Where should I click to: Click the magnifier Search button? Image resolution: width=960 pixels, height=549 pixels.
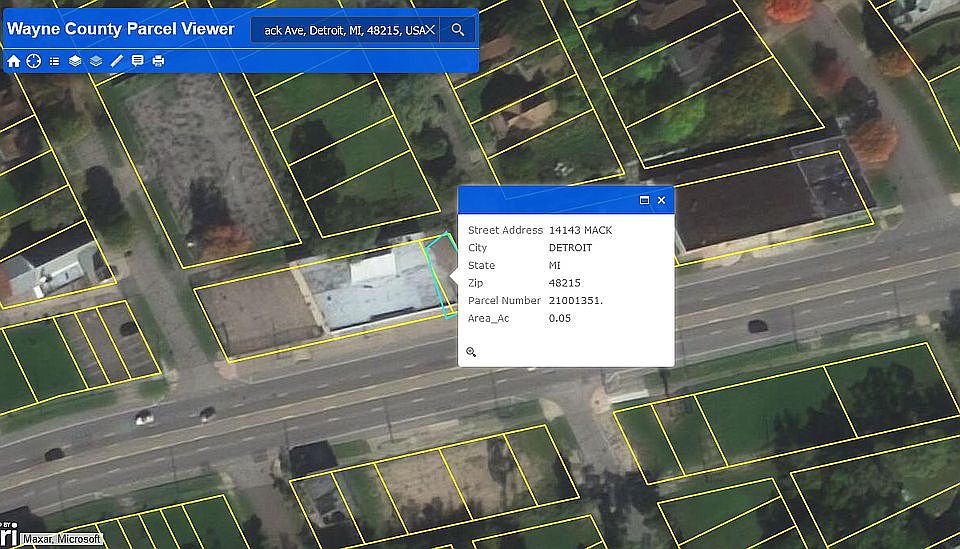point(457,29)
